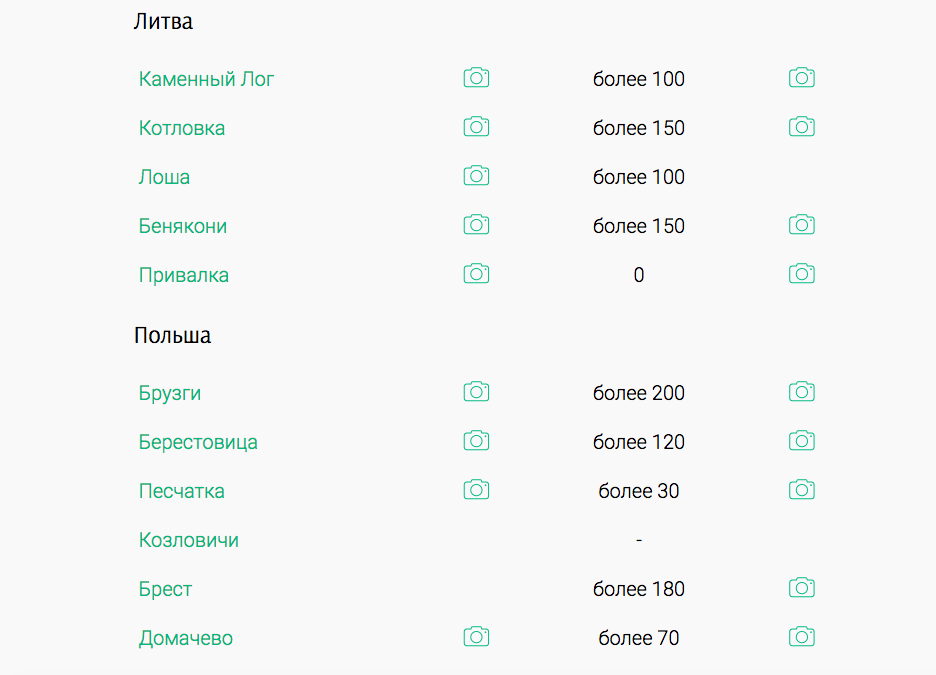Click the camera icon next to Лоша
The height and width of the screenshot is (675, 936).
[476, 176]
